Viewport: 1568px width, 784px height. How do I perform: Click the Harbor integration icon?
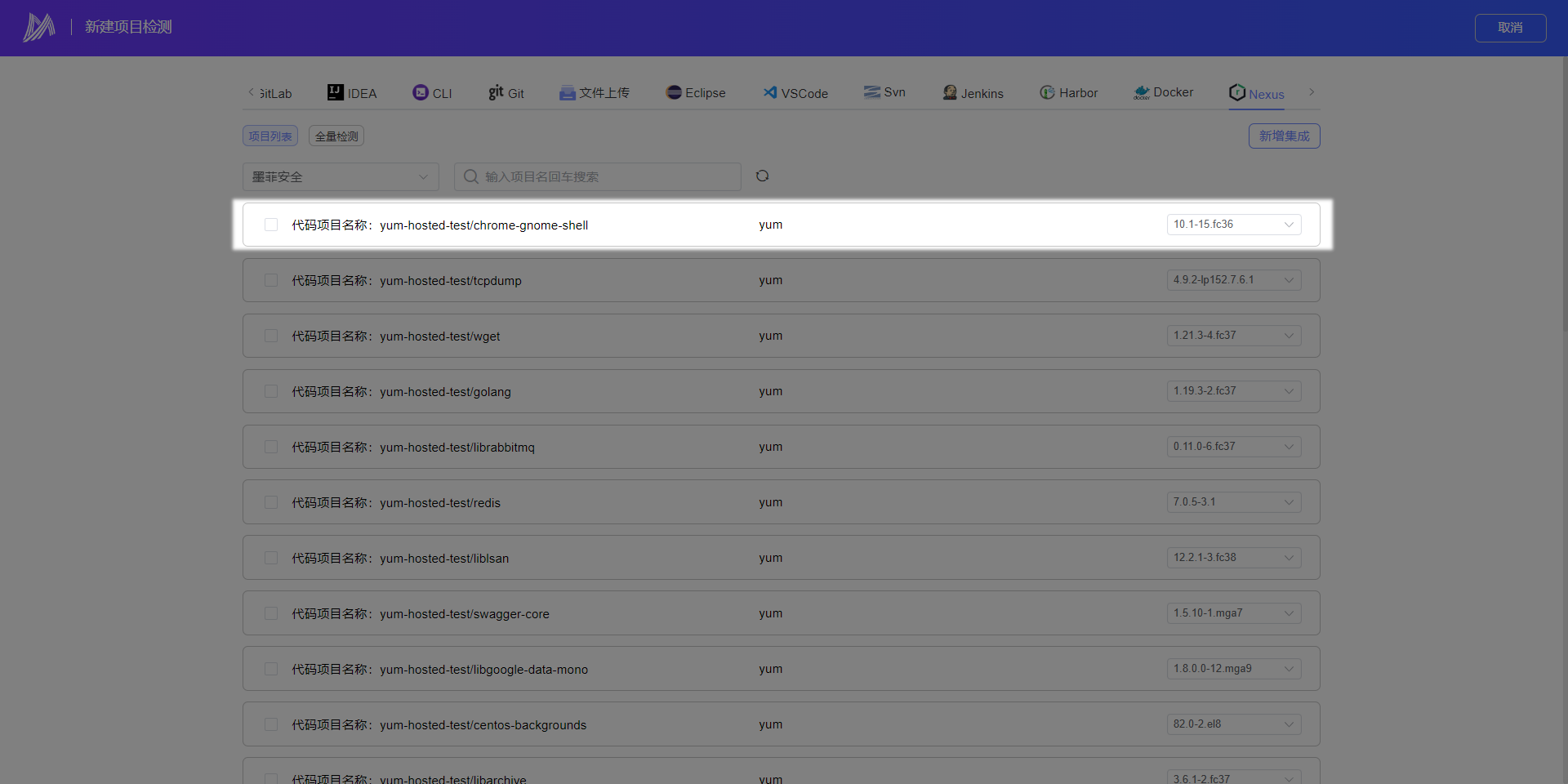click(x=1047, y=92)
